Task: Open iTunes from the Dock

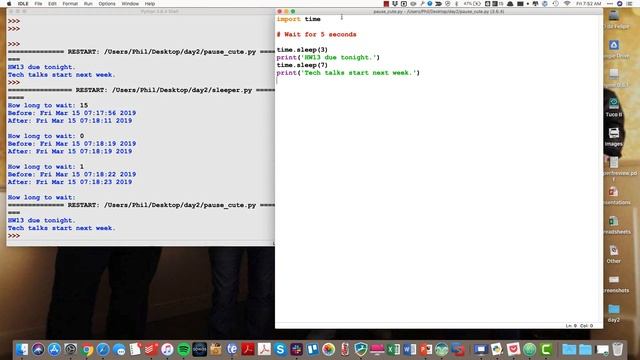Action: coord(167,349)
